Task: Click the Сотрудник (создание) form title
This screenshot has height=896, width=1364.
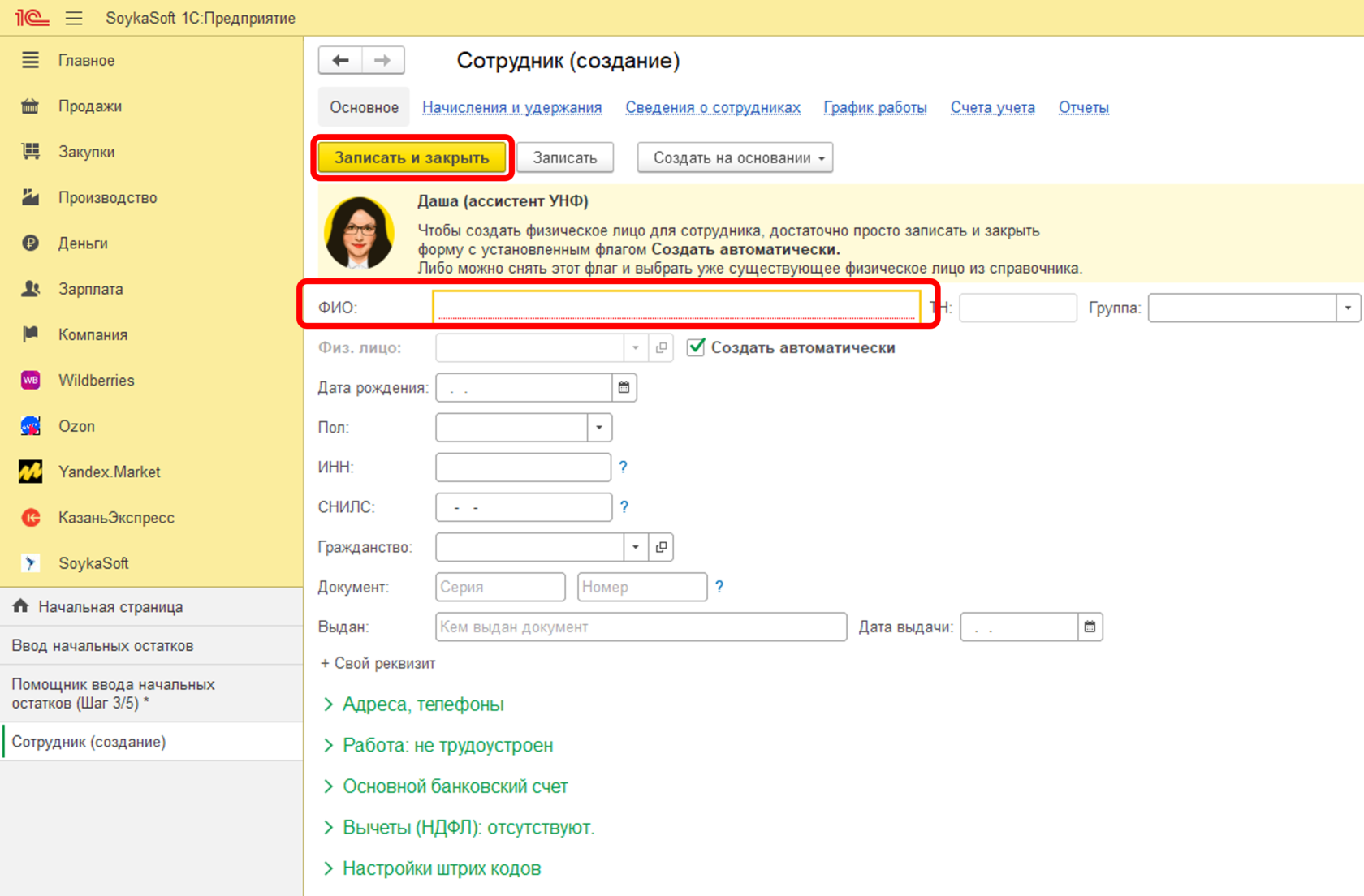Action: 568,60
